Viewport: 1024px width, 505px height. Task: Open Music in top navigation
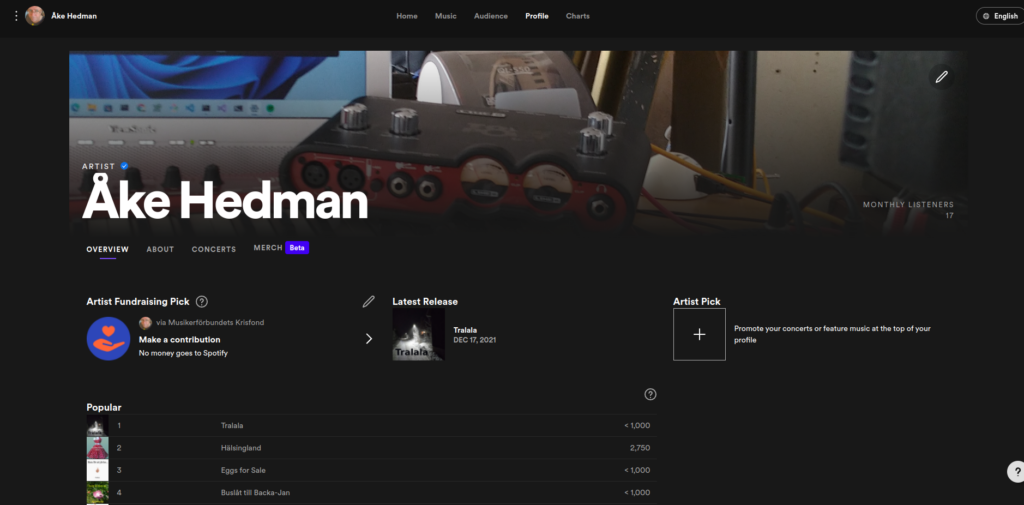[x=446, y=16]
